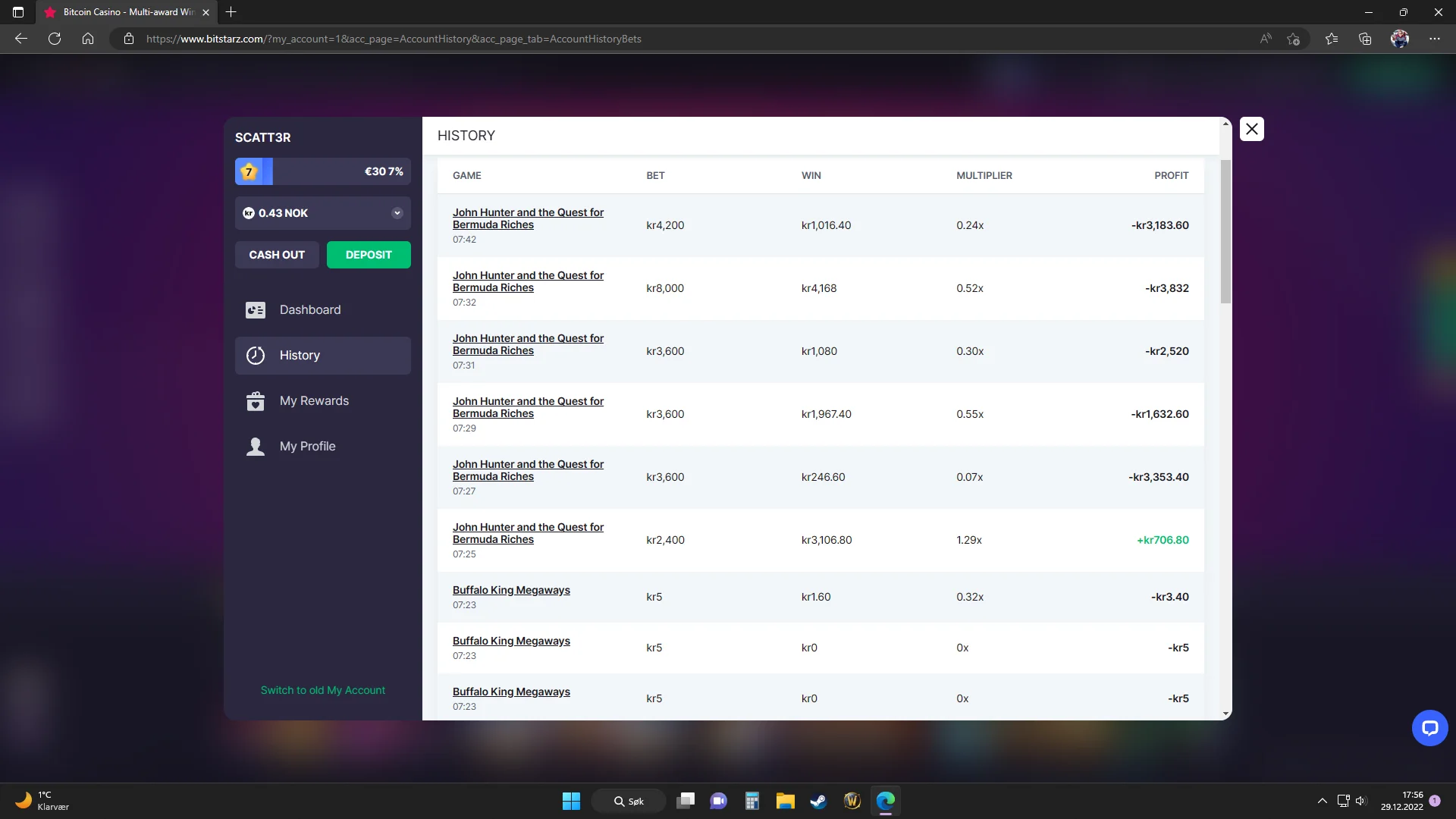
Task: Open John Hunter game played at 07:32
Action: click(528, 281)
